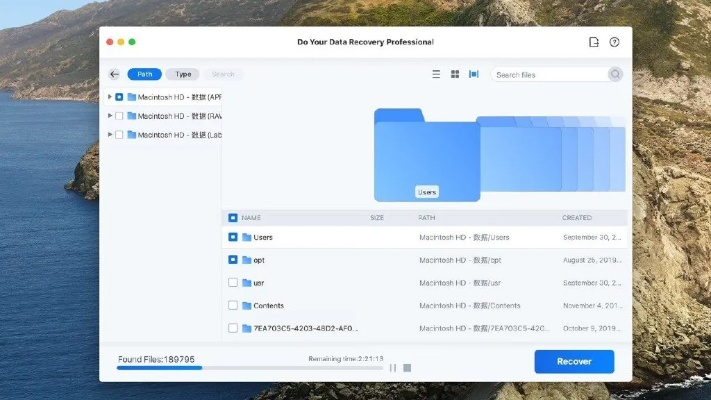Stop the scan
This screenshot has height=400, width=711.
click(x=407, y=368)
